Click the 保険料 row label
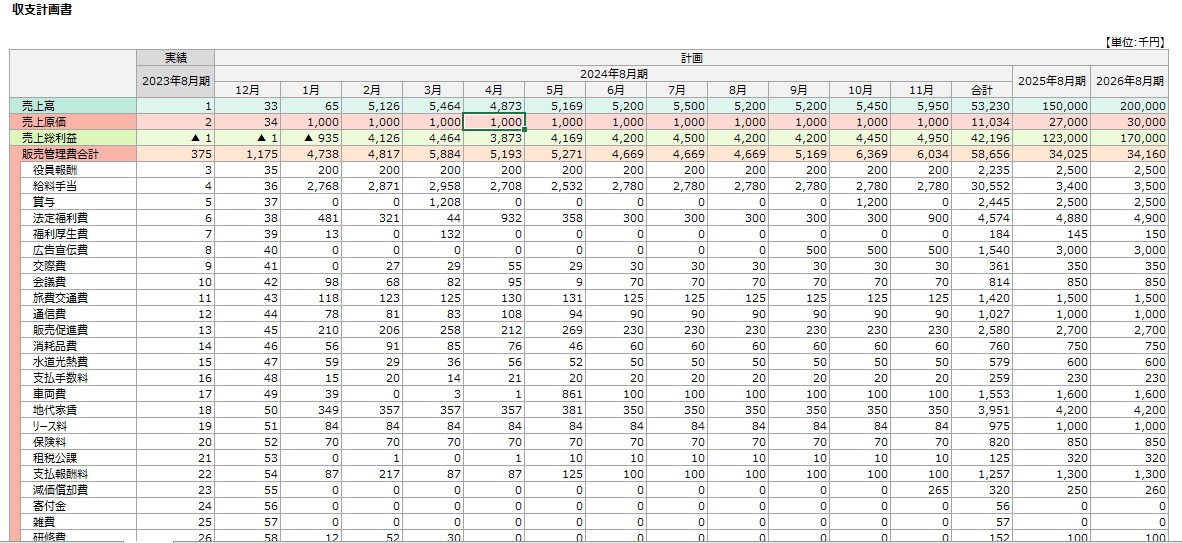1182x543 pixels. click(x=78, y=442)
